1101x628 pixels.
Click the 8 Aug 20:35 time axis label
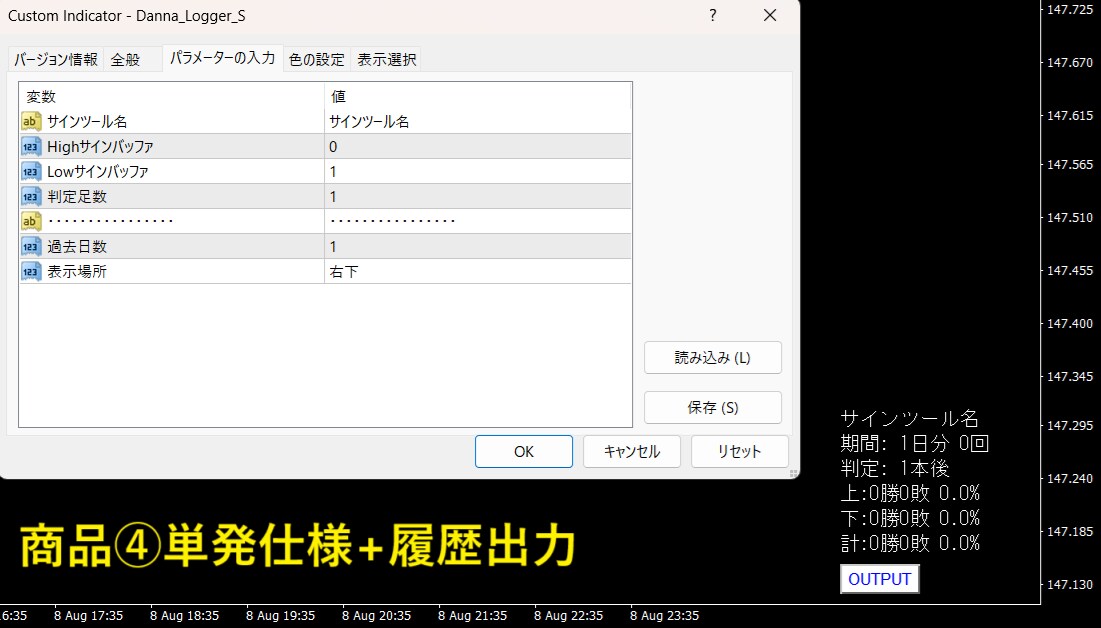[376, 616]
